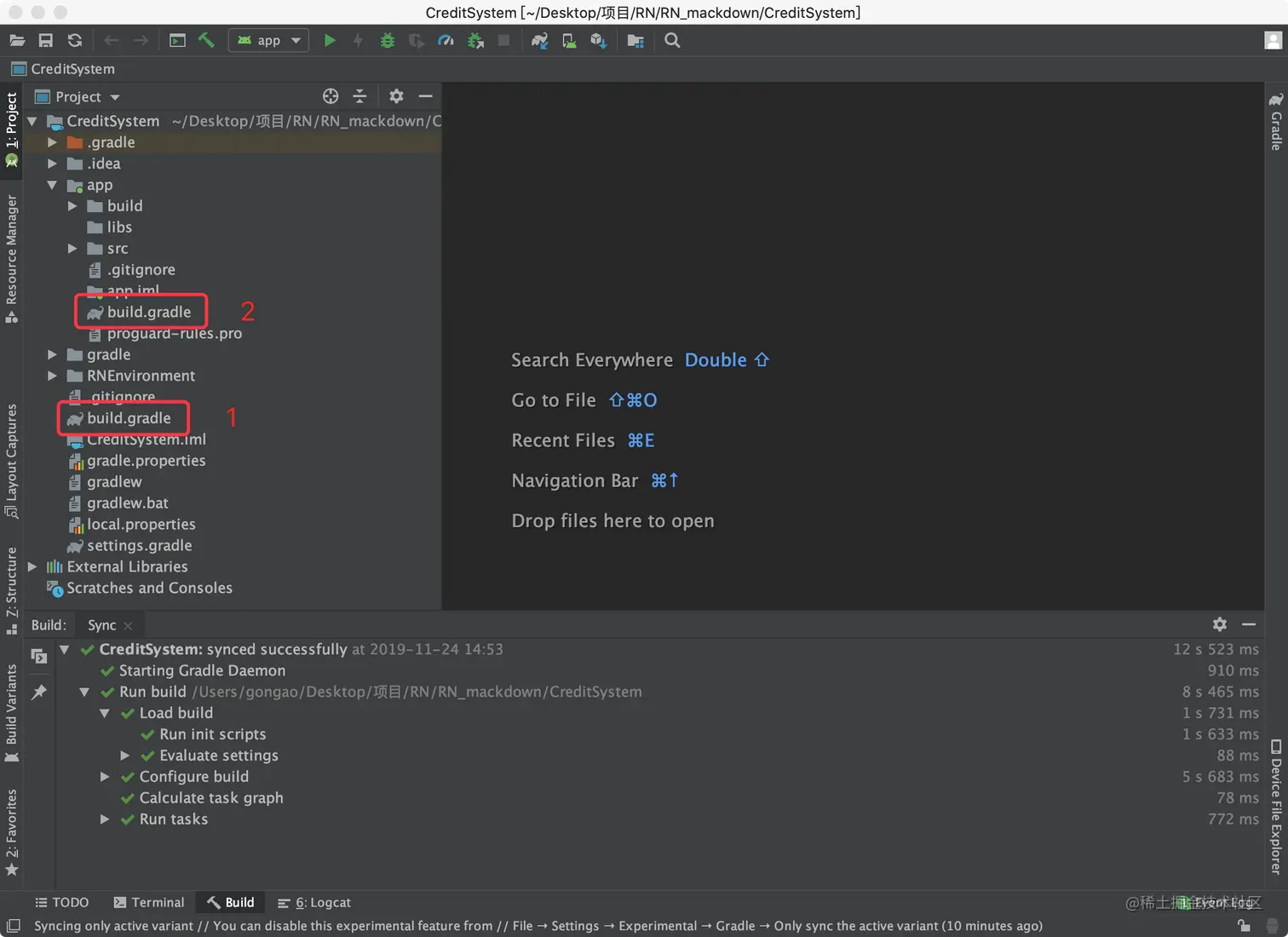The height and width of the screenshot is (937, 1288).
Task: Open the Project Structure icon
Action: tap(635, 40)
